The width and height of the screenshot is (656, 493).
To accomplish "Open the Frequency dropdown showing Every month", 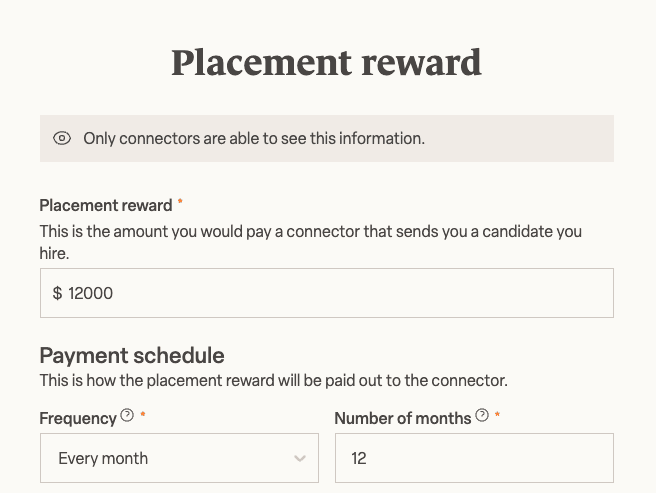I will [170, 458].
